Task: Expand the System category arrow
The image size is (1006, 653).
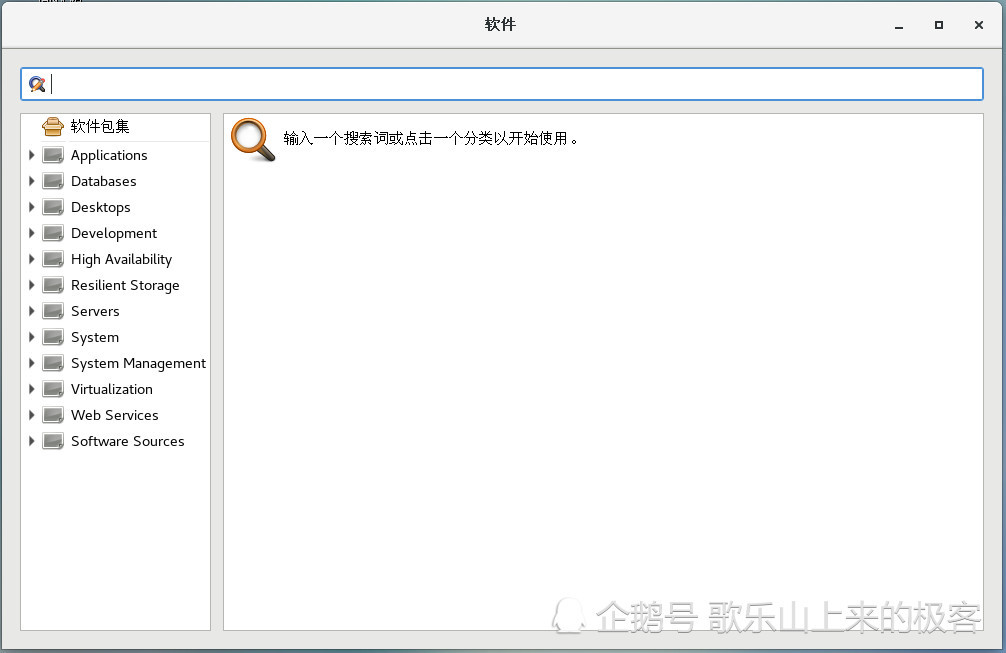Action: [31, 337]
